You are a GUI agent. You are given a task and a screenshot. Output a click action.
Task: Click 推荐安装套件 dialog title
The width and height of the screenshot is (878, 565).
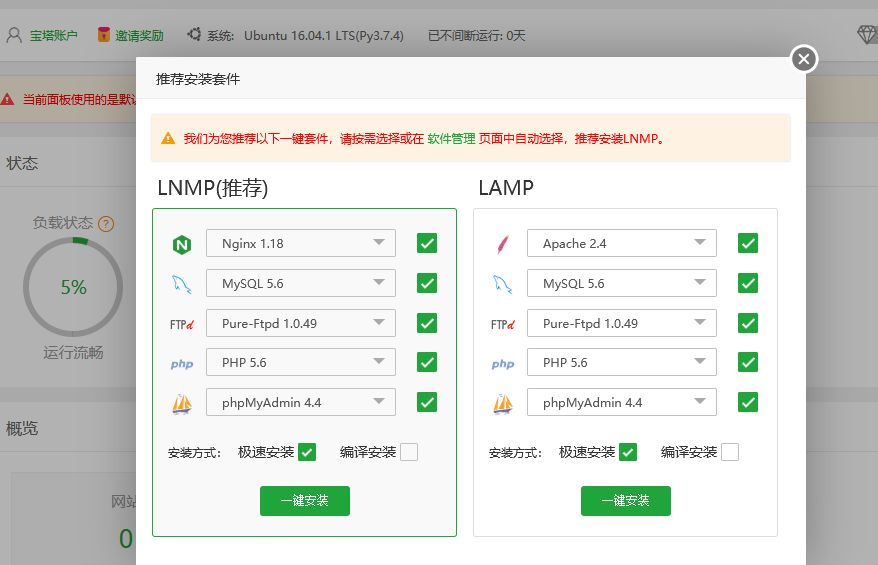pyautogui.click(x=198, y=79)
